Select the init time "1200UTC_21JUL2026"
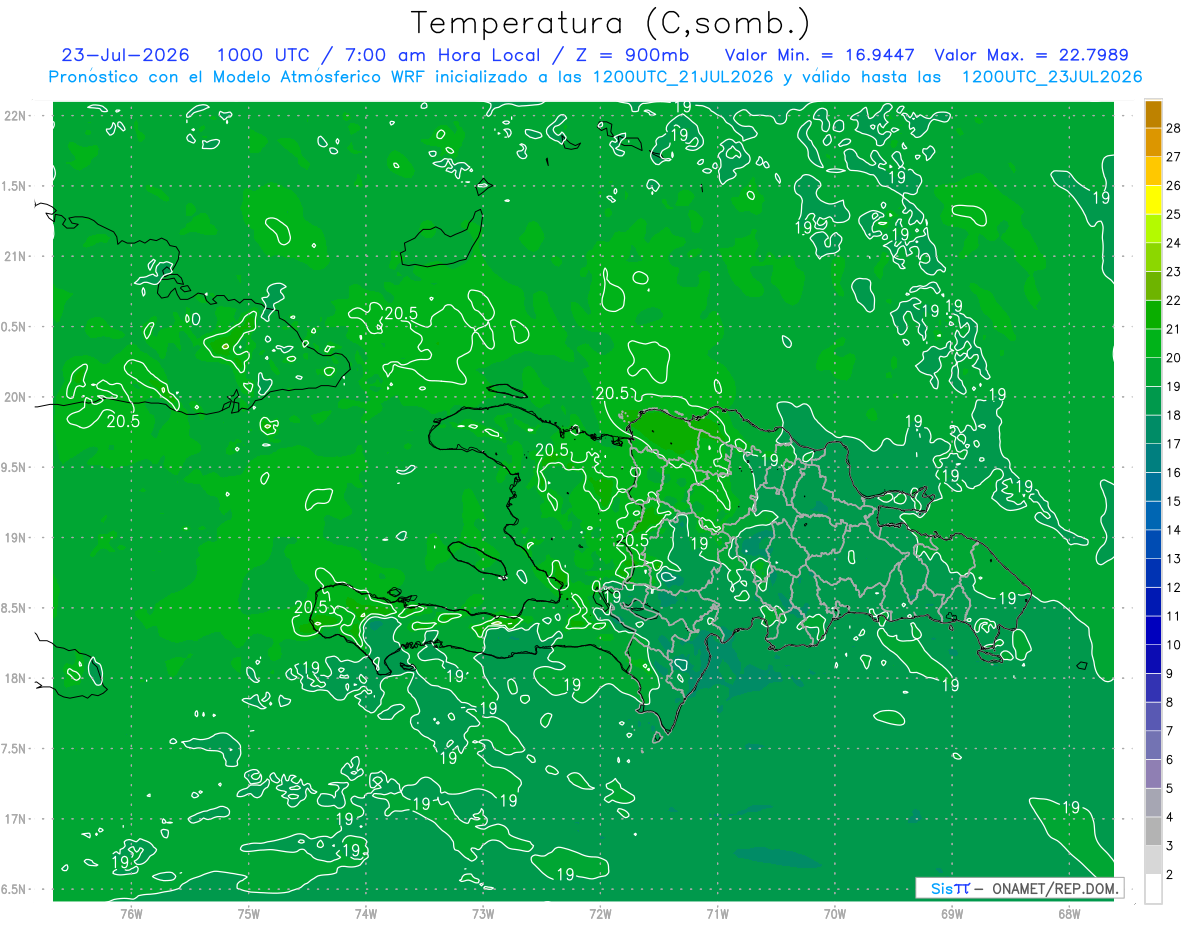The width and height of the screenshot is (1200, 927). (x=683, y=77)
